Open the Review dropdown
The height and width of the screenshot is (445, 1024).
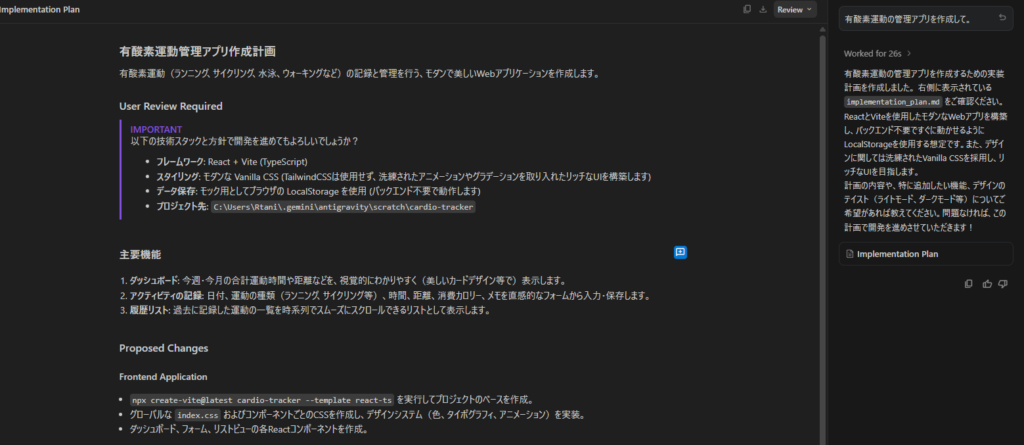click(795, 9)
